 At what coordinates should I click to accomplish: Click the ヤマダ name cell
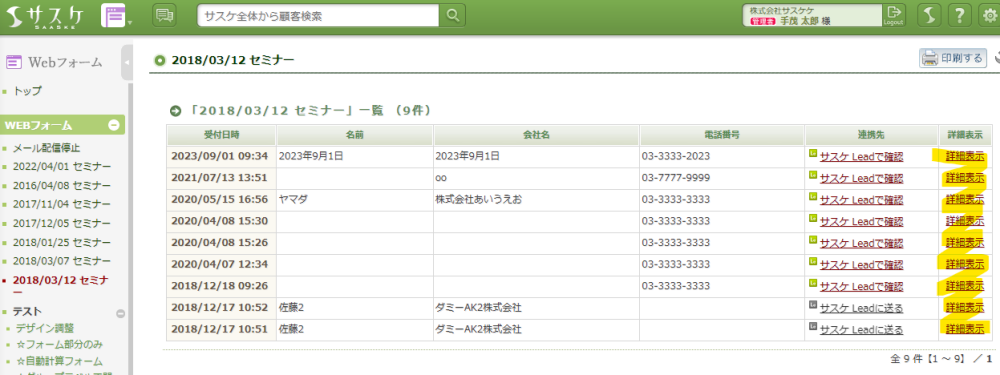(355, 200)
